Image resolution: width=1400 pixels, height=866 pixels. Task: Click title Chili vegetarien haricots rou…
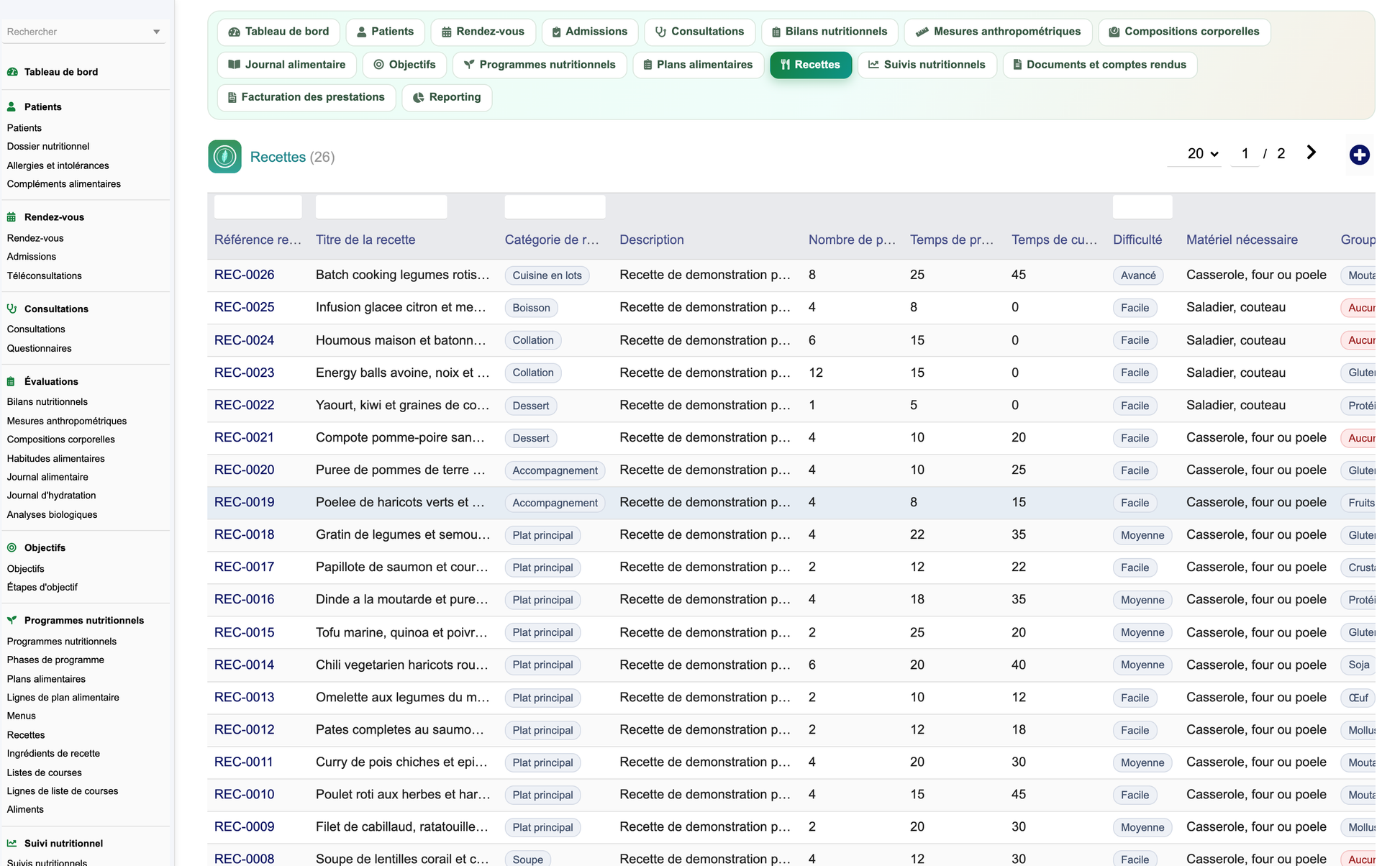(x=401, y=665)
